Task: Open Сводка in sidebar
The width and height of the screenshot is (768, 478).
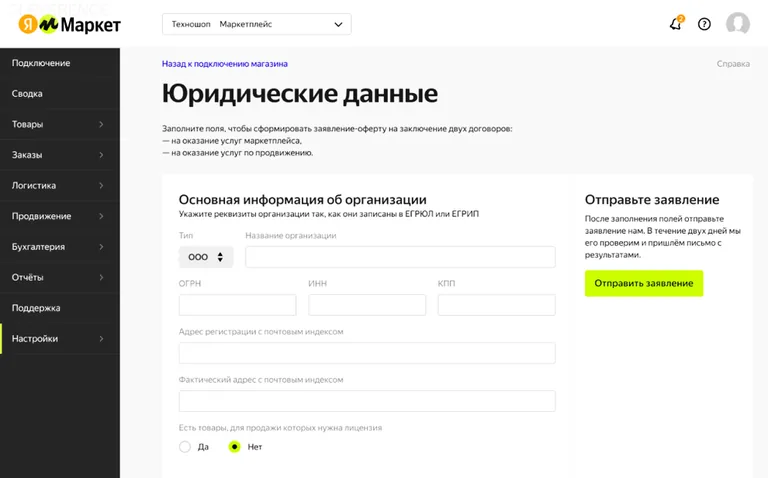Action: coord(60,94)
